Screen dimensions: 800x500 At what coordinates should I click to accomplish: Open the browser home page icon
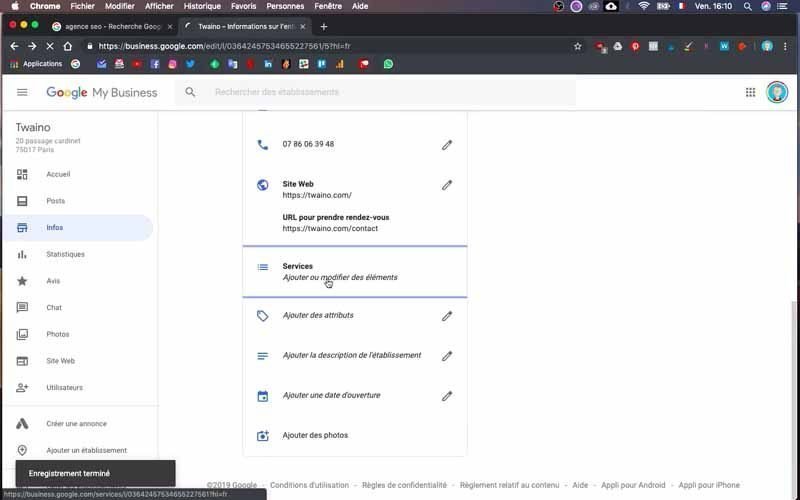pos(67,46)
